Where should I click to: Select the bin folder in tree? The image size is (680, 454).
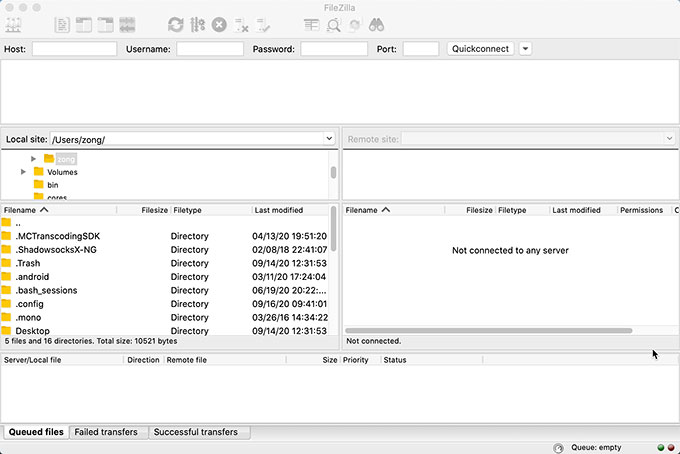[52, 185]
